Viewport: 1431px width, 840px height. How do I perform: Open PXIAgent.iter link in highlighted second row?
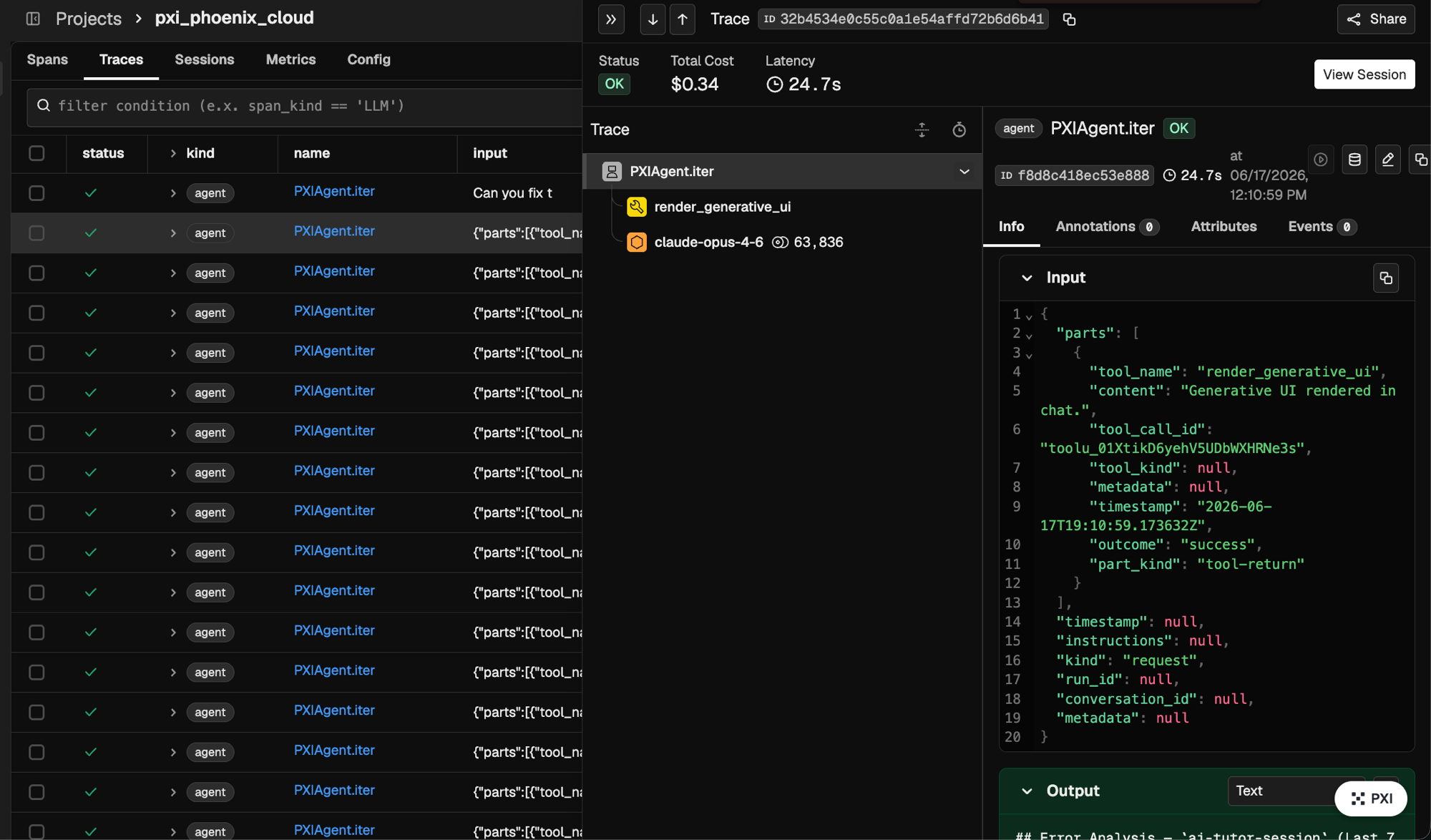tap(334, 232)
